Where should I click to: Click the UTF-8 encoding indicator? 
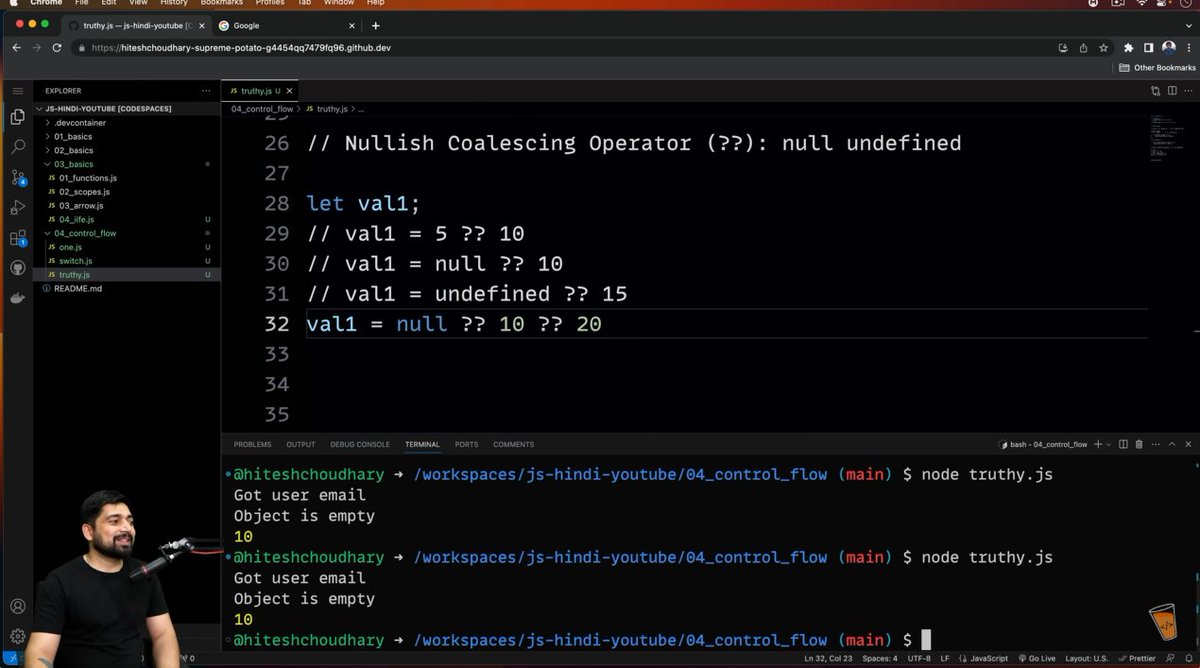point(920,659)
